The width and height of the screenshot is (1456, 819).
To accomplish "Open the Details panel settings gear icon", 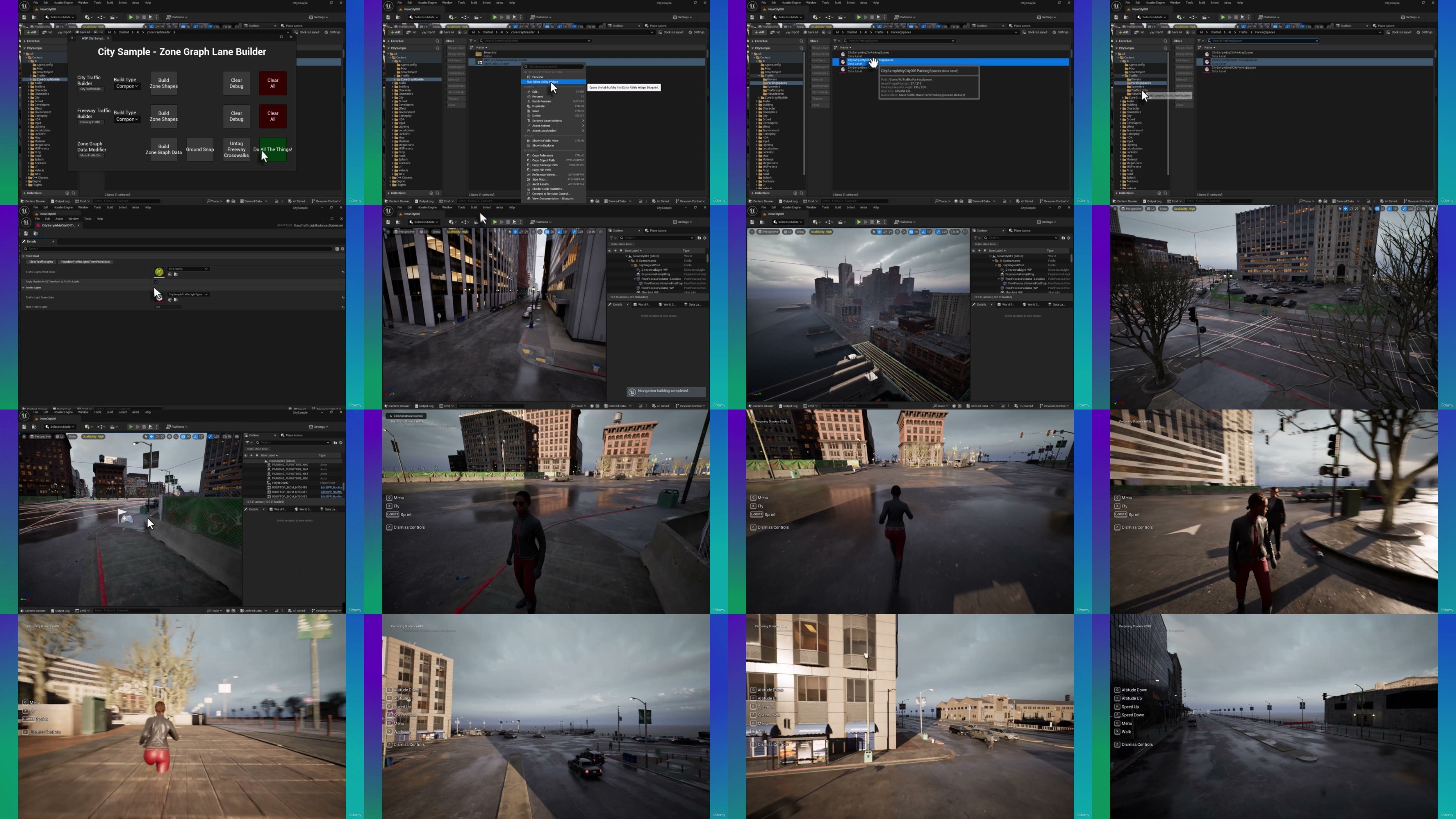I will 343,249.
